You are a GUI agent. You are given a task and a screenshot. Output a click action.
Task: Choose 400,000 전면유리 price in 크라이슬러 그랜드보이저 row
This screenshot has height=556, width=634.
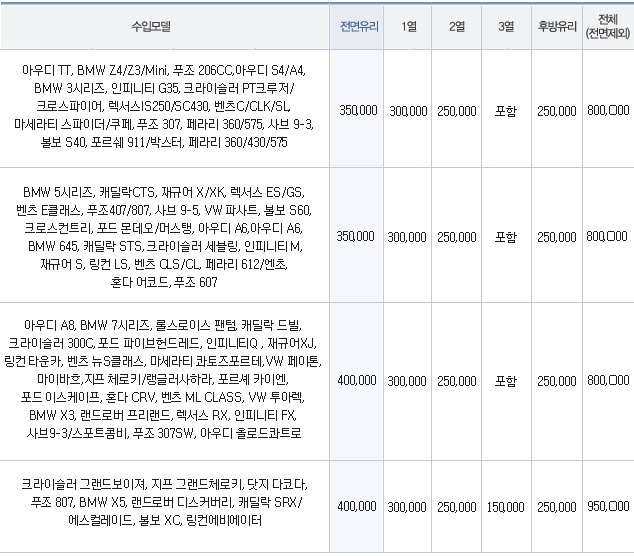(x=357, y=506)
